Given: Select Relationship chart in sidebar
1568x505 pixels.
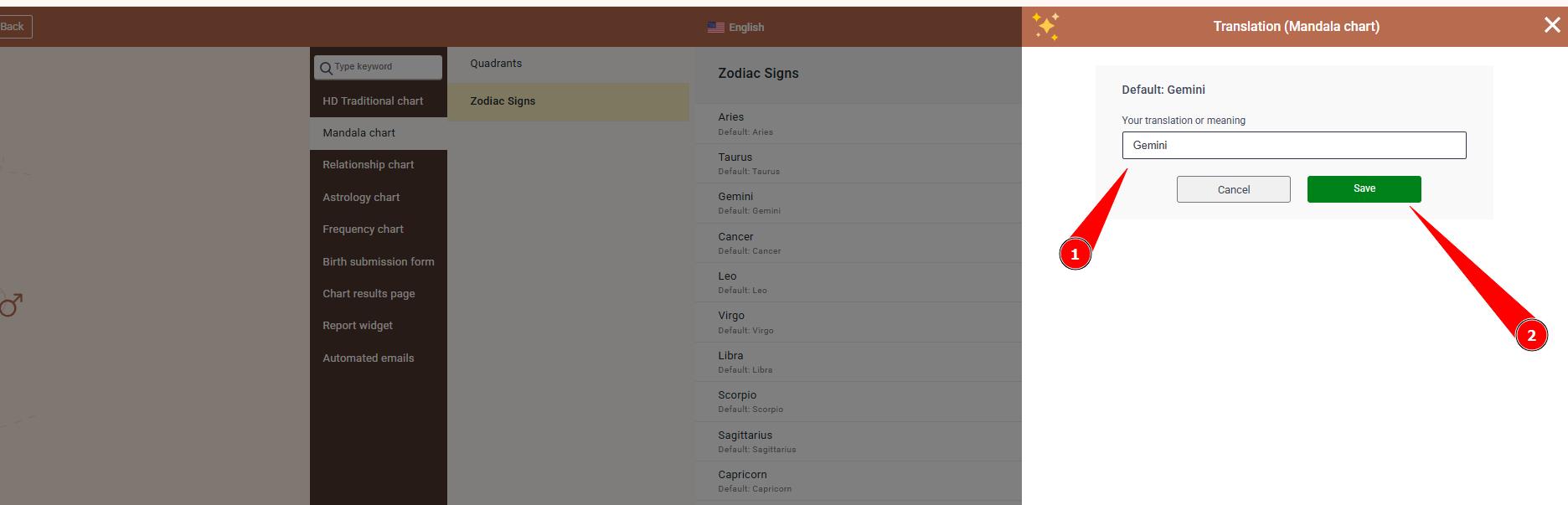Looking at the screenshot, I should click(369, 165).
